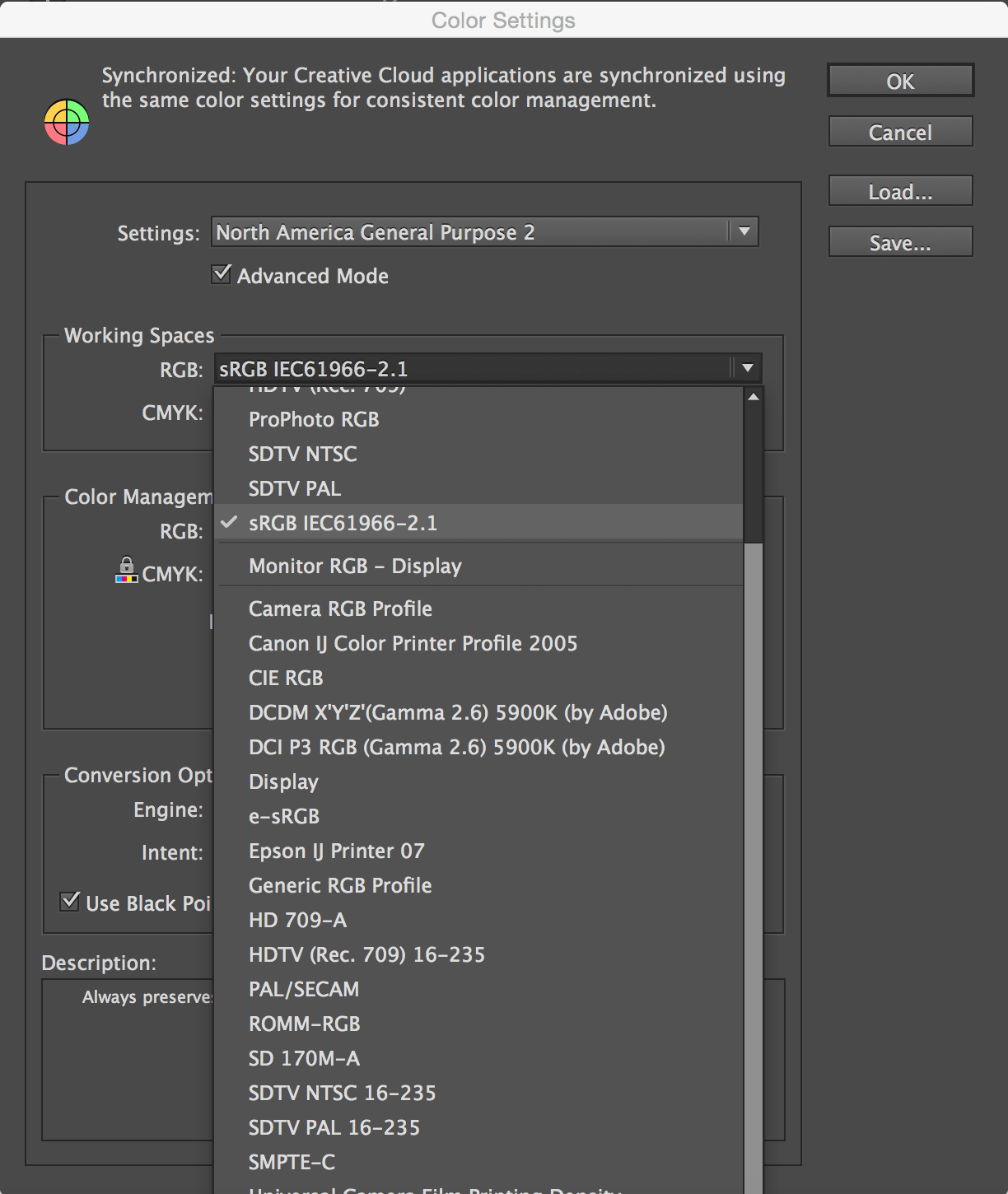Viewport: 1008px width, 1194px height.
Task: Choose the e-sRGB profile
Action: (284, 816)
